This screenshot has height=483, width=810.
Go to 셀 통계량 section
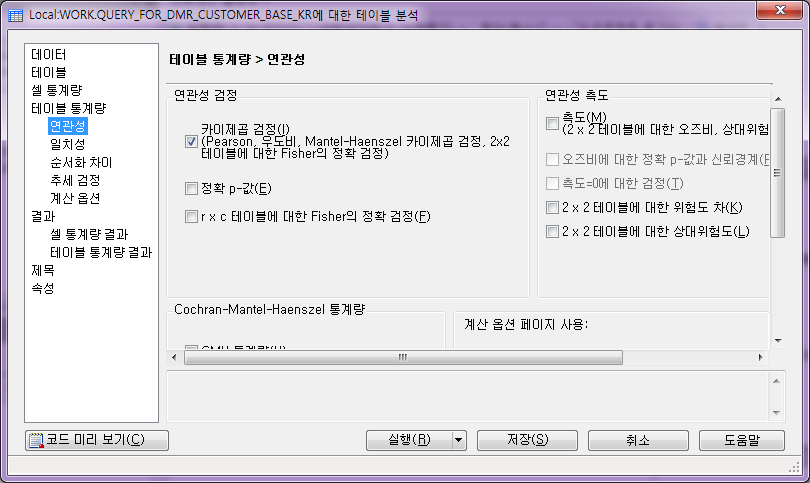point(56,90)
